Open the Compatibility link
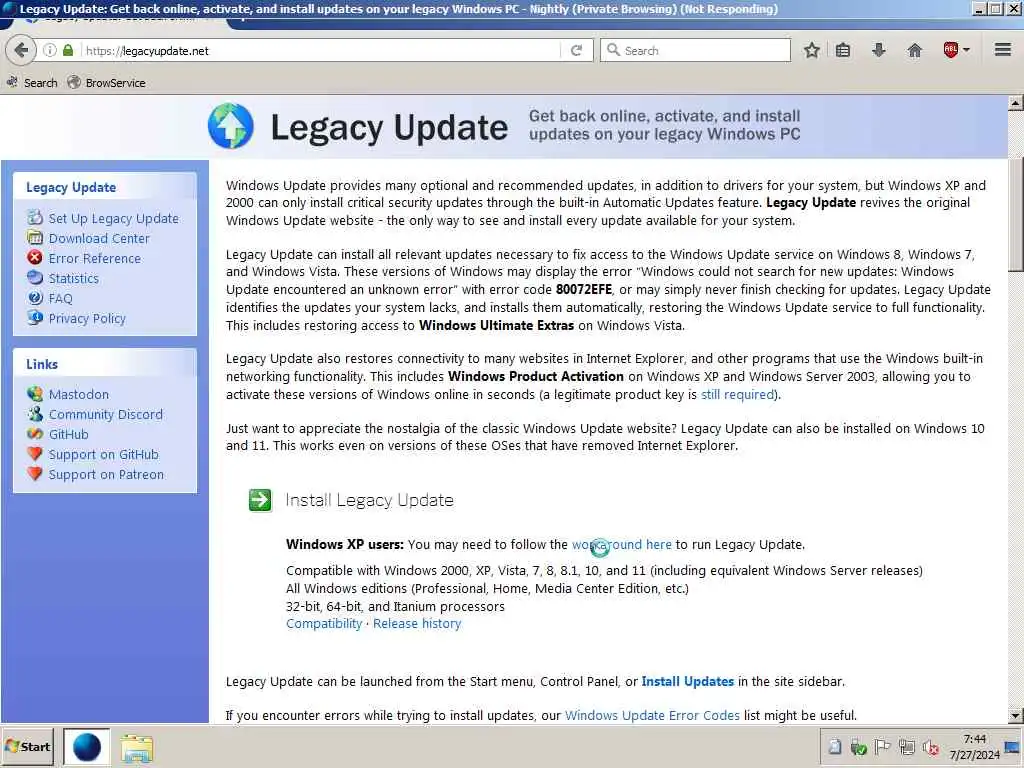1024x768 pixels. 324,624
